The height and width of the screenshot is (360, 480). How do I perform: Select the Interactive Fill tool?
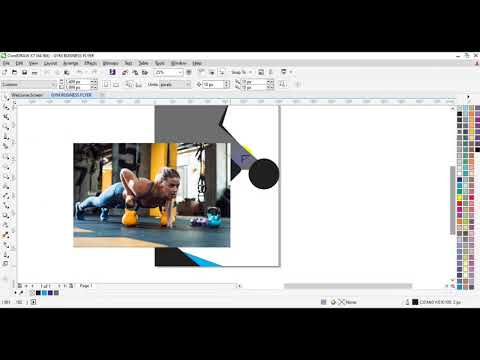(x=6, y=245)
